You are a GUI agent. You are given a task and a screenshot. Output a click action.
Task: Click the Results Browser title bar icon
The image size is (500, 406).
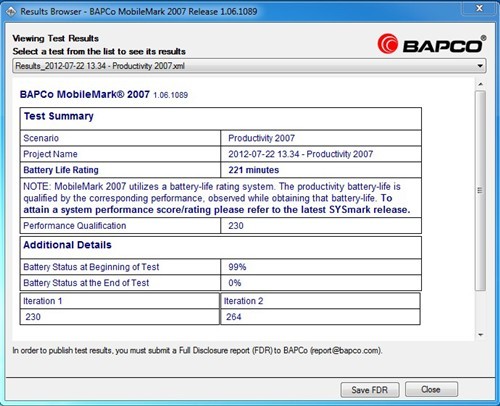(11, 12)
